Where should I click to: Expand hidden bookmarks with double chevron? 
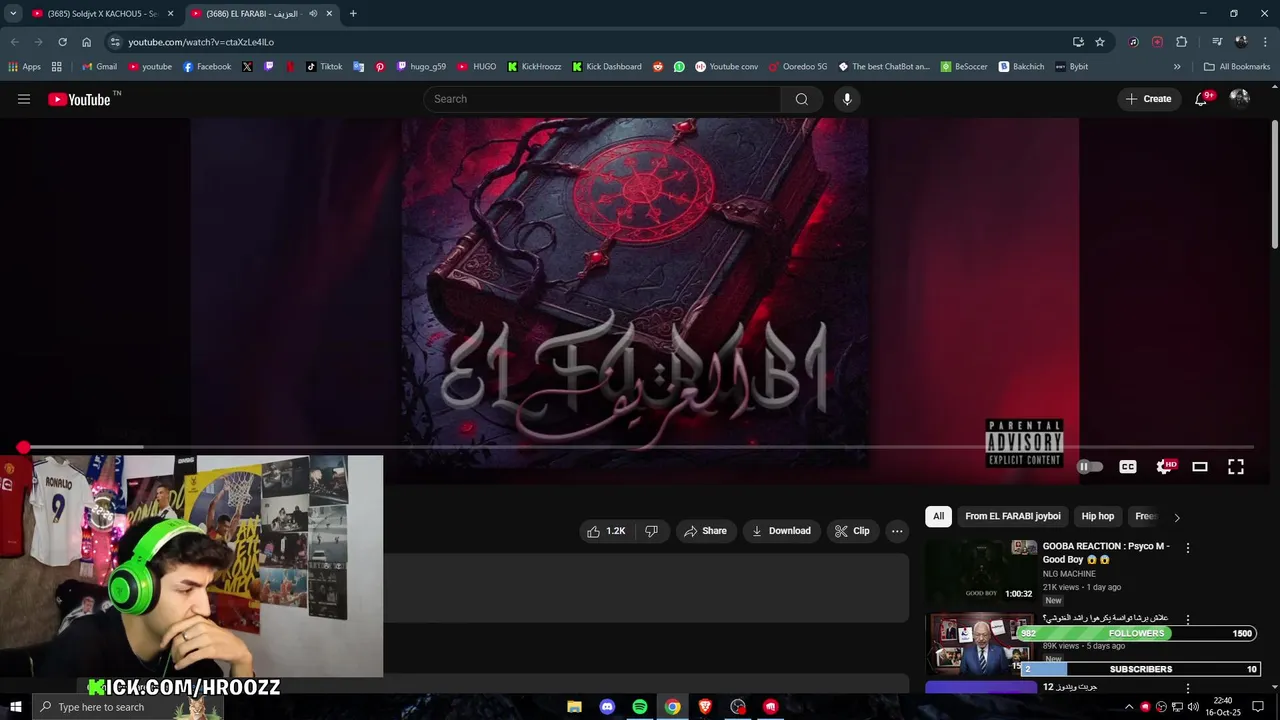(x=1177, y=67)
